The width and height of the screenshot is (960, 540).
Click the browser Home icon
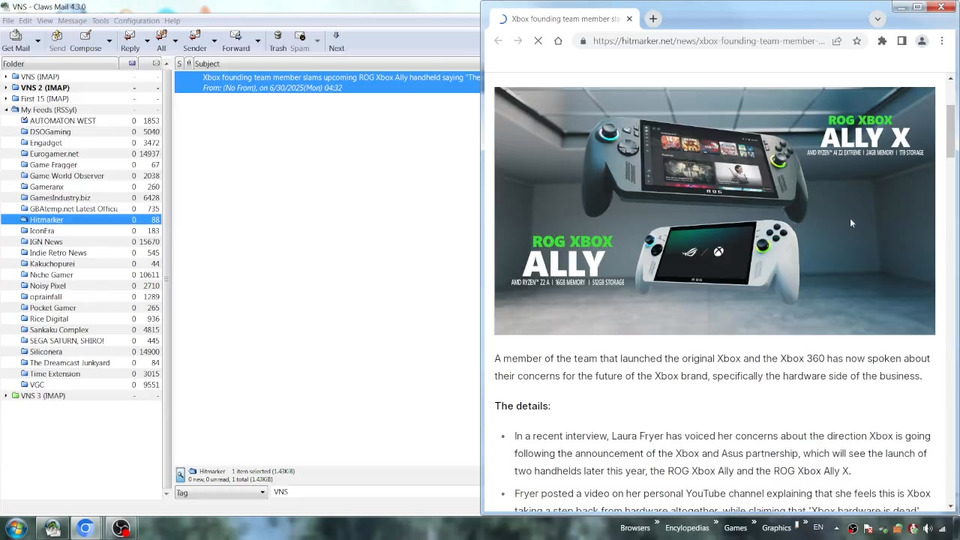click(x=558, y=41)
